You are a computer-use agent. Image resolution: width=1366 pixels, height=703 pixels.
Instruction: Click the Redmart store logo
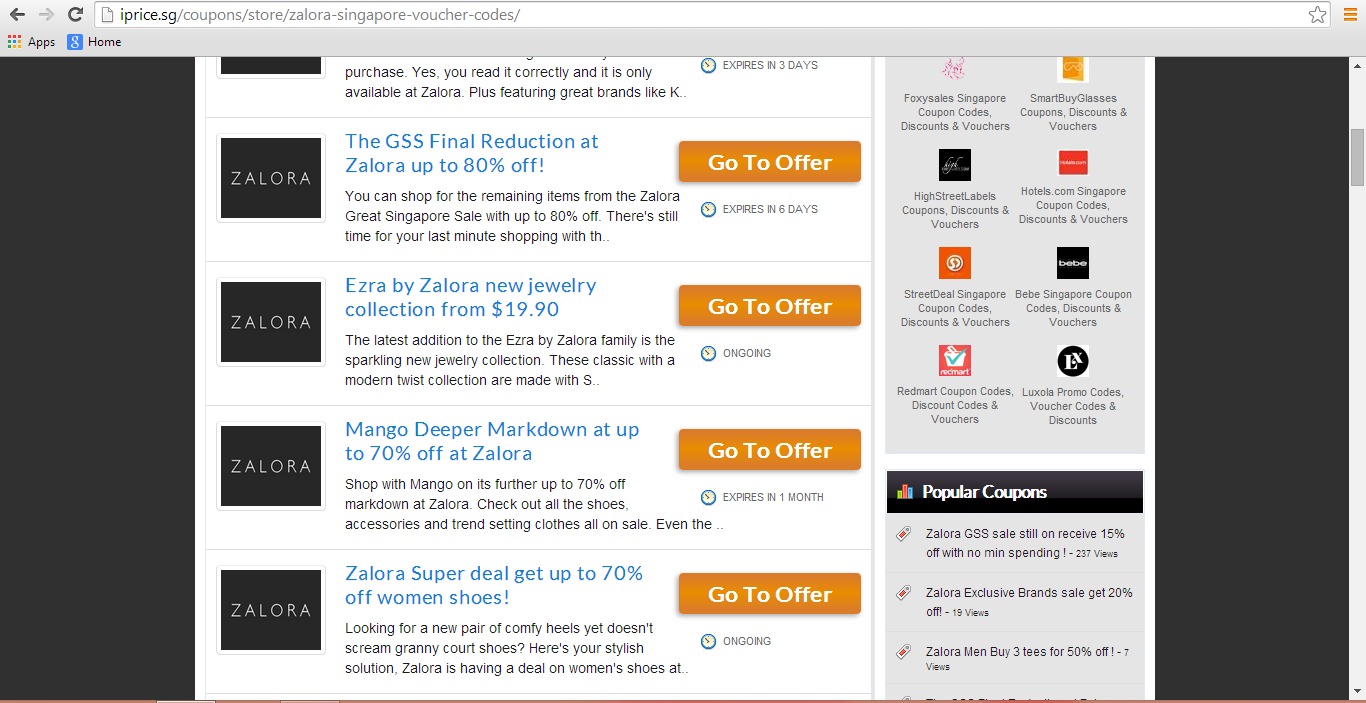coord(955,360)
